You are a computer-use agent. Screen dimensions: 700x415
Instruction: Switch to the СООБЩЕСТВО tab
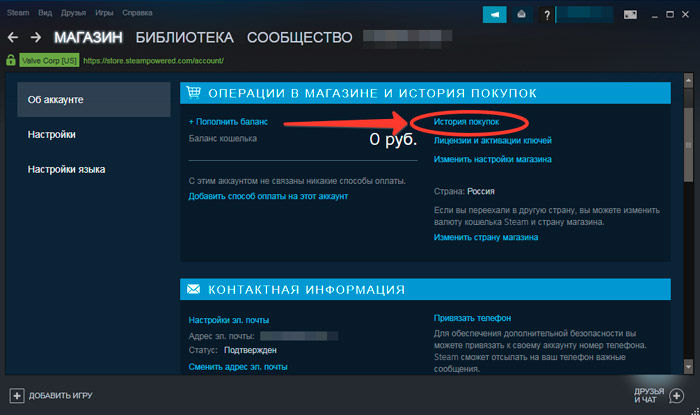(x=300, y=37)
